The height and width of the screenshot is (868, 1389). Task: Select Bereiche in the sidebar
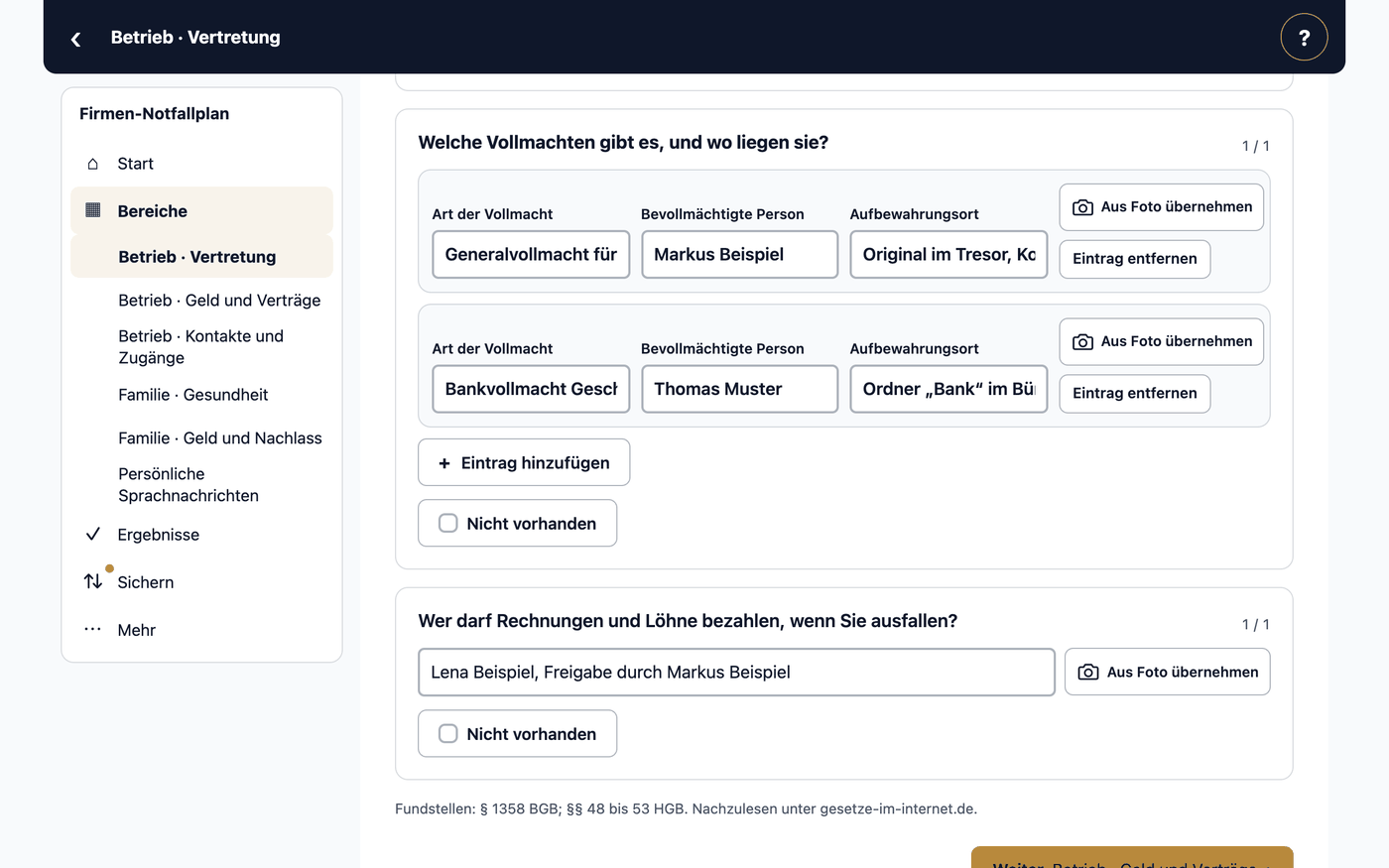(x=201, y=210)
